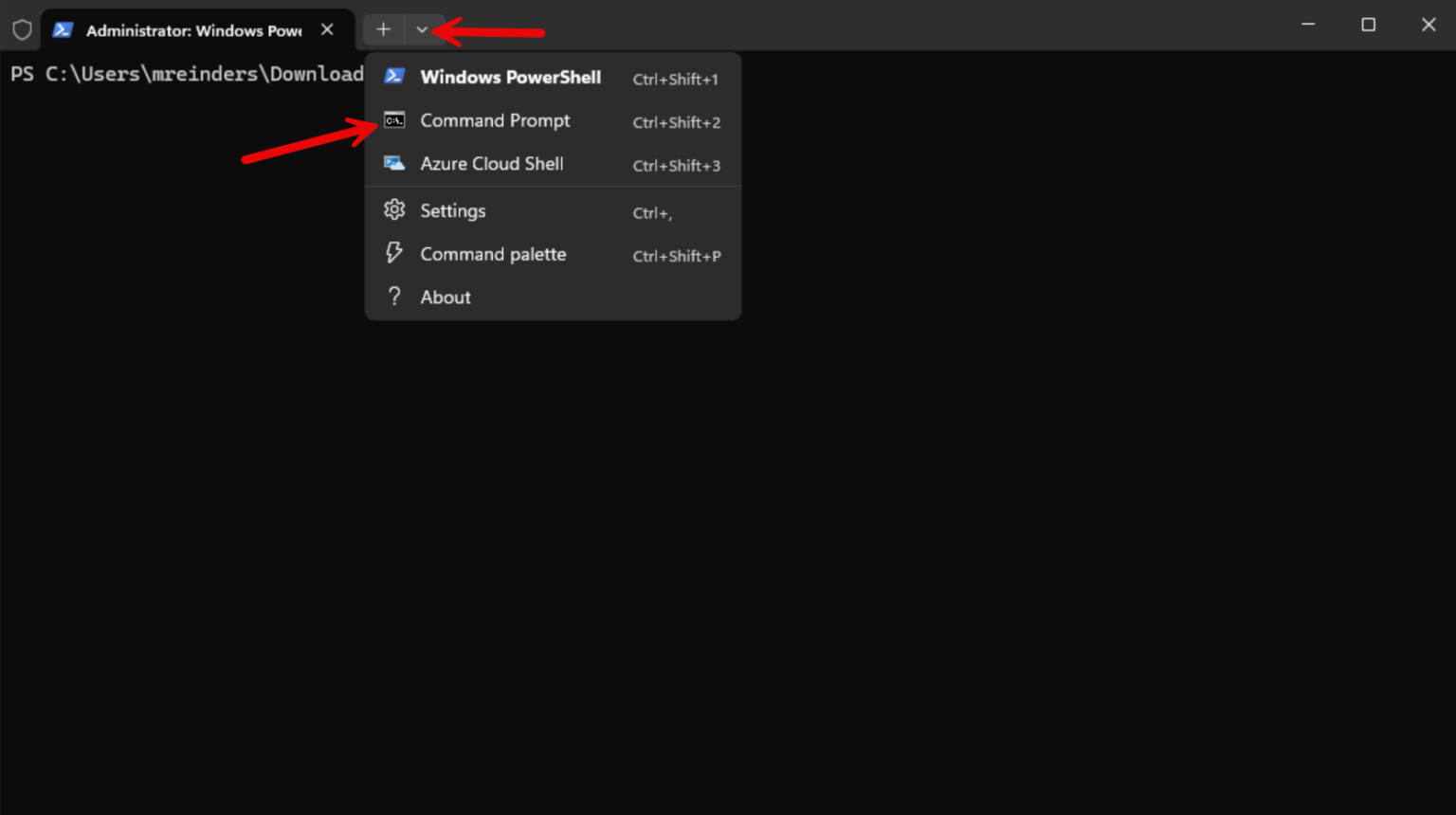This screenshot has height=815, width=1456.
Task: Click the plus button to open a new tab
Action: (x=383, y=29)
